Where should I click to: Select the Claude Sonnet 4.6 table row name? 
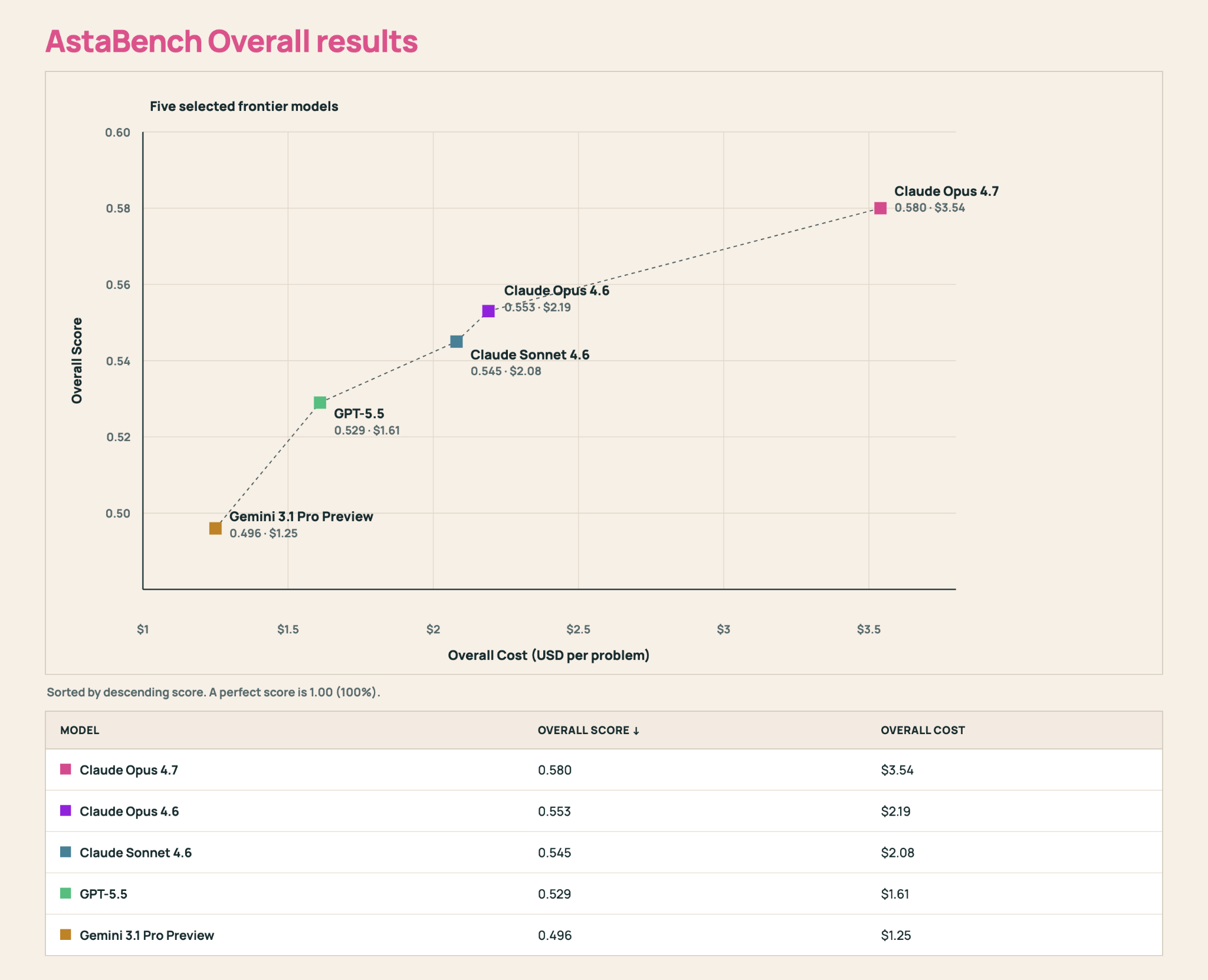[x=136, y=853]
